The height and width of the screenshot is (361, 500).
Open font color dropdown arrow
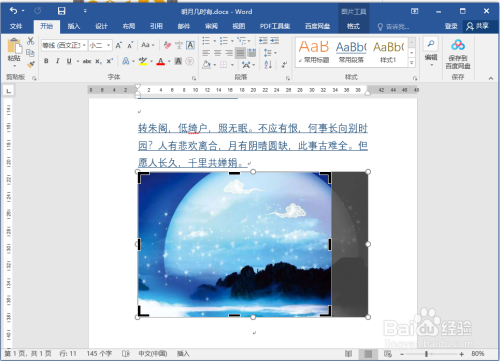169,61
